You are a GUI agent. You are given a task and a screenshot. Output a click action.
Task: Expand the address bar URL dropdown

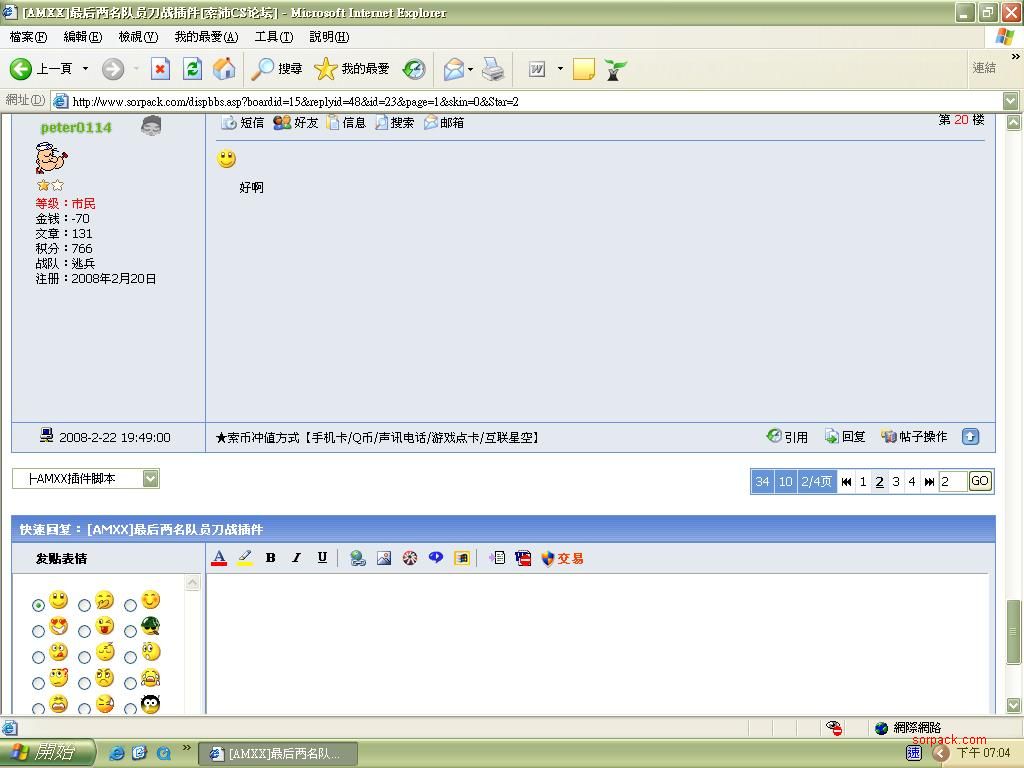(1010, 101)
